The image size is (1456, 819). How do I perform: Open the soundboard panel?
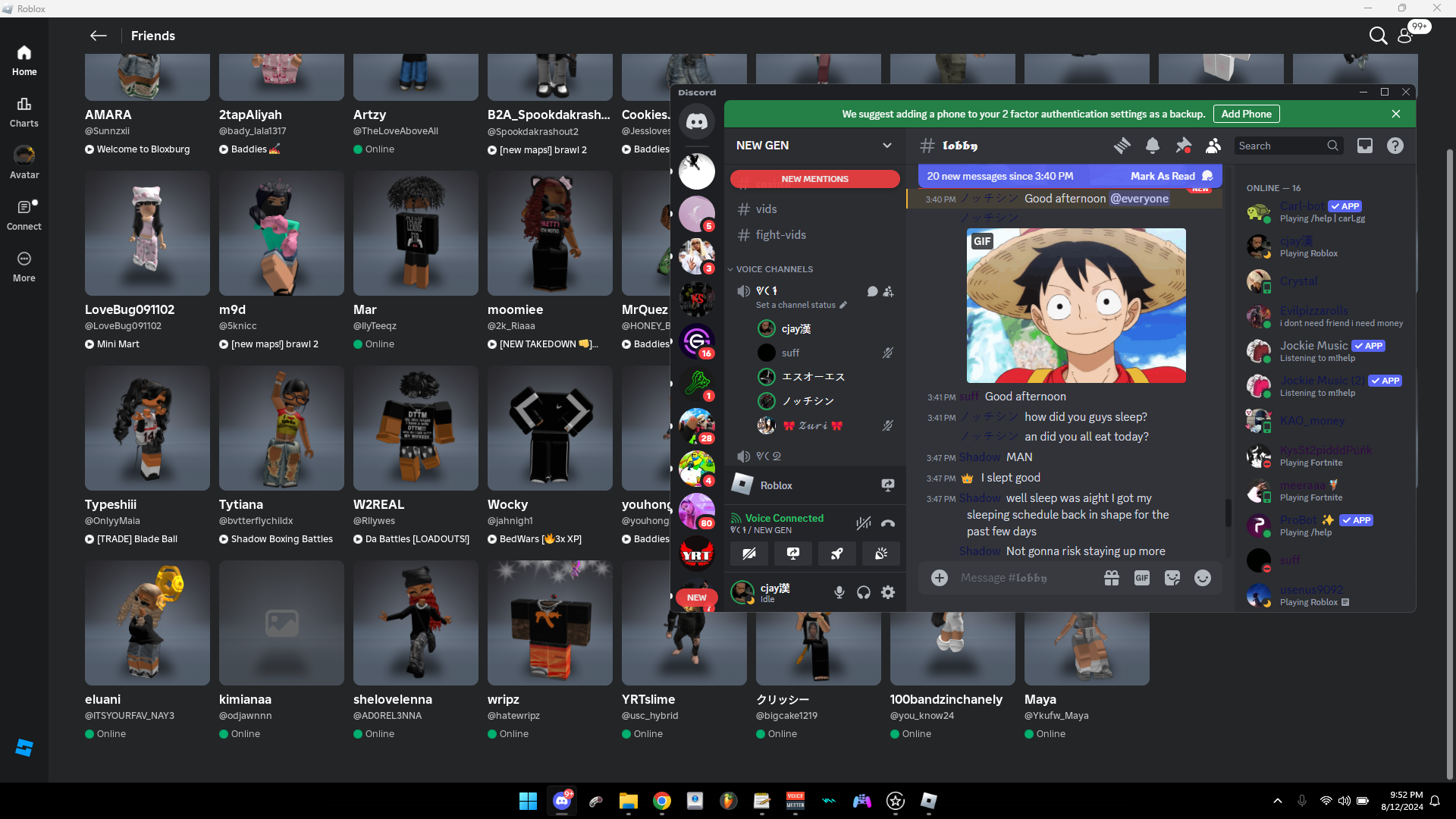(x=881, y=554)
